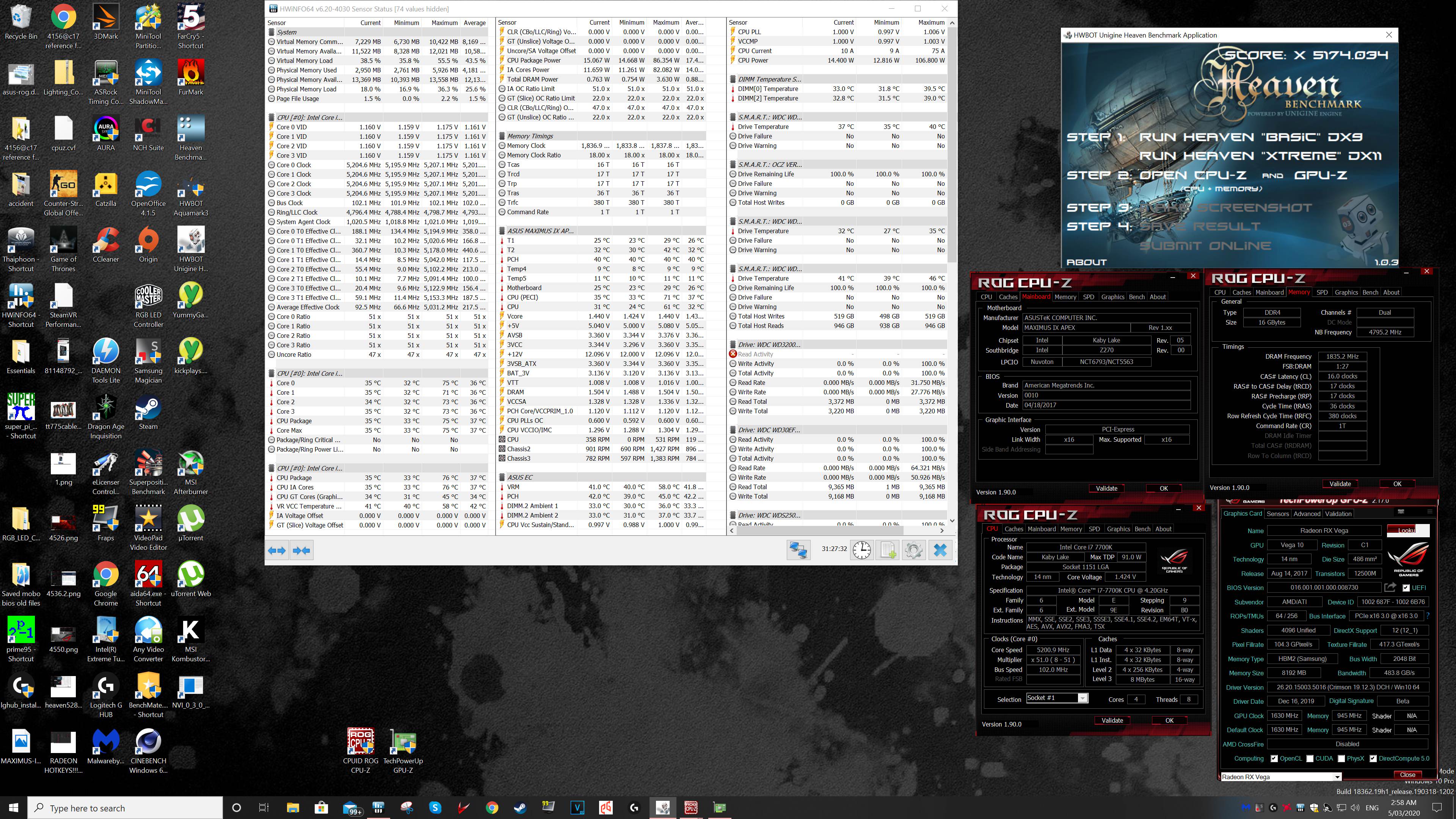
Task: Select 'Memory Clock Ratio' sensor row
Action: tap(601, 155)
